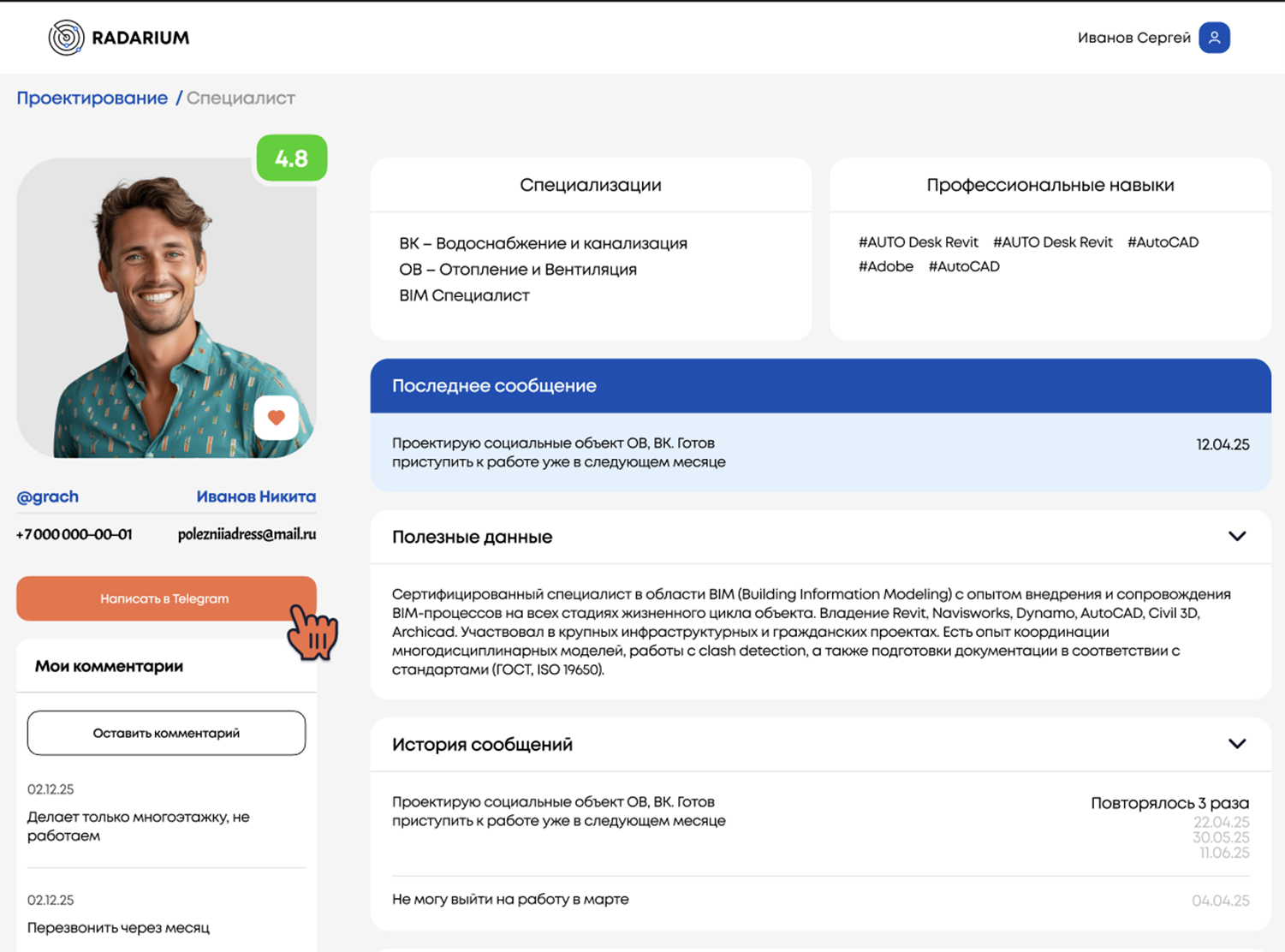
Task: Click history date 11.06.25
Action: (1224, 853)
